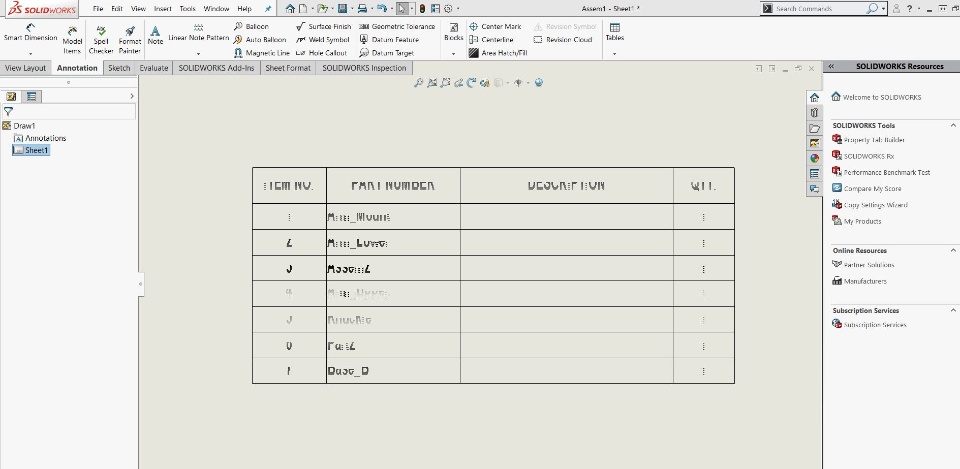Screen dimensions: 960x469
Task: Expand Smart Dimension dropdown arrow
Action: 30,53
